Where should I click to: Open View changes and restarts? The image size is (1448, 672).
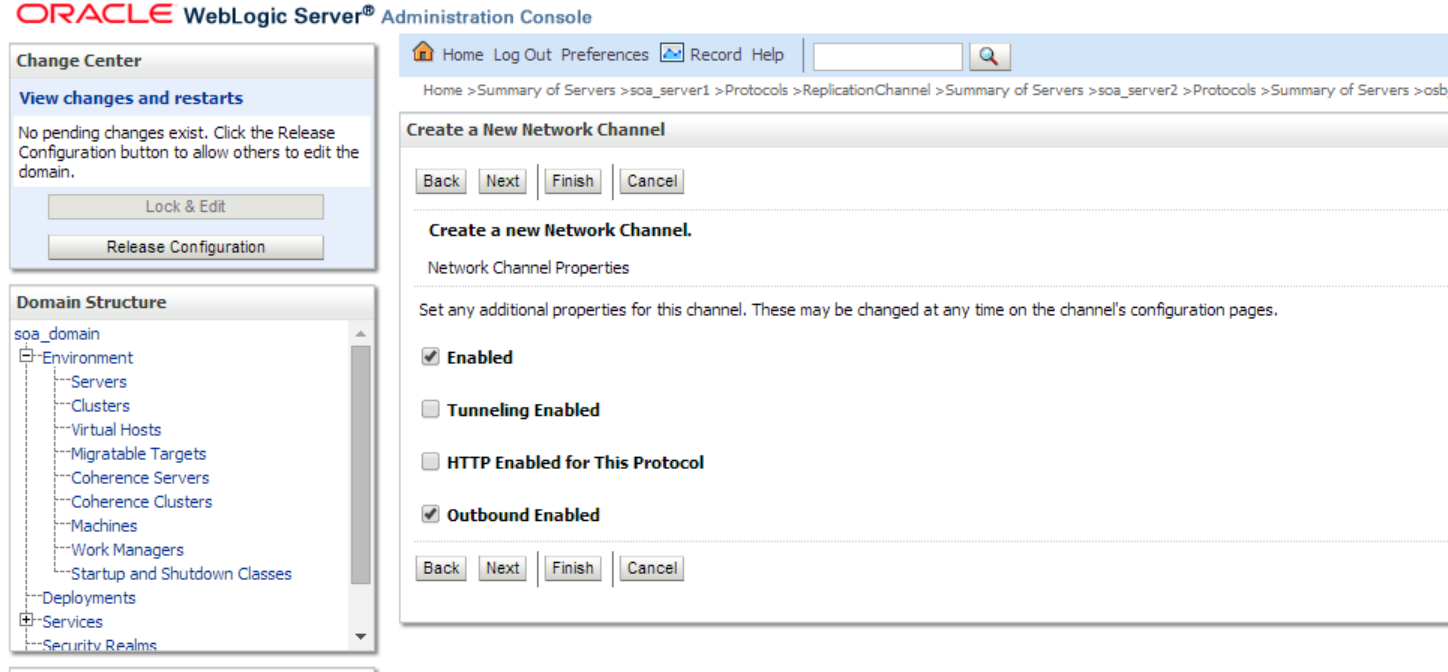pyautogui.click(x=131, y=98)
